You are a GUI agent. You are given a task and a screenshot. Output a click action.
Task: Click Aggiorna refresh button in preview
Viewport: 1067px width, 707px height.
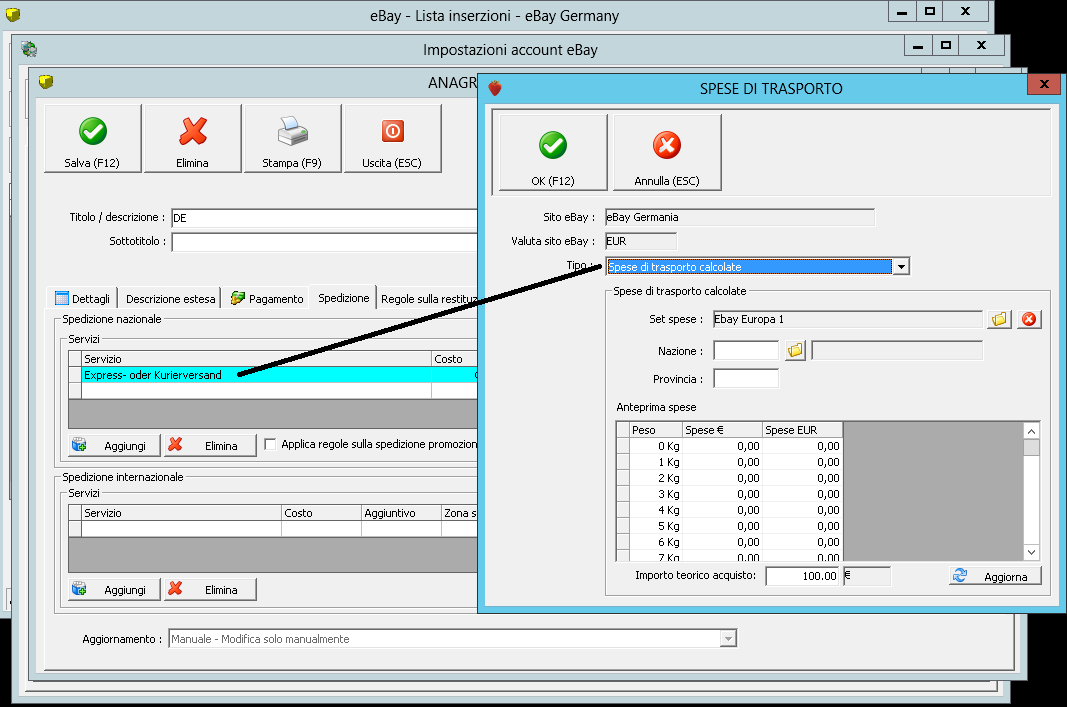click(x=995, y=576)
